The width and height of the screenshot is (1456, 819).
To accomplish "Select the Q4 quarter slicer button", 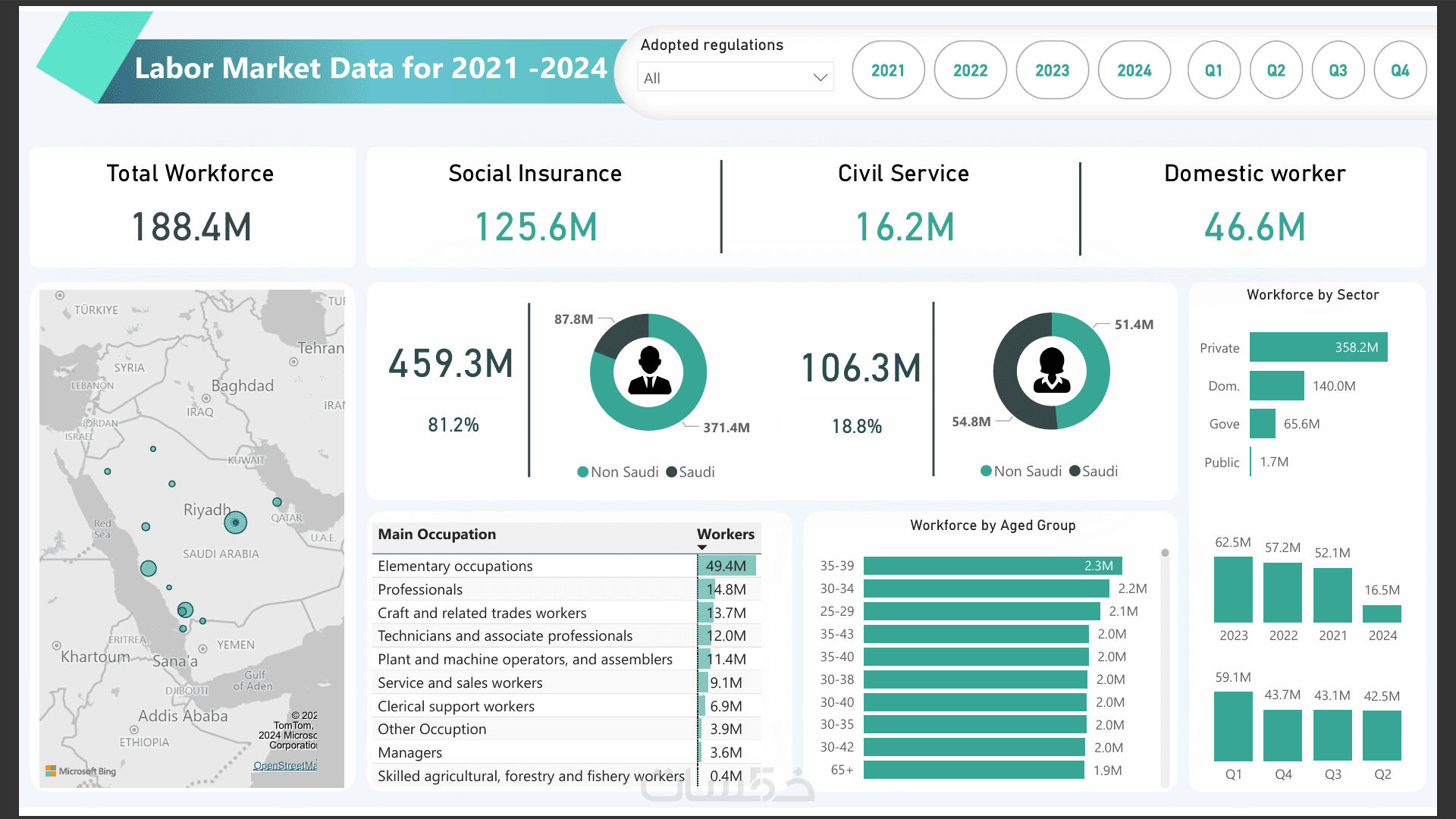I will tap(1400, 71).
